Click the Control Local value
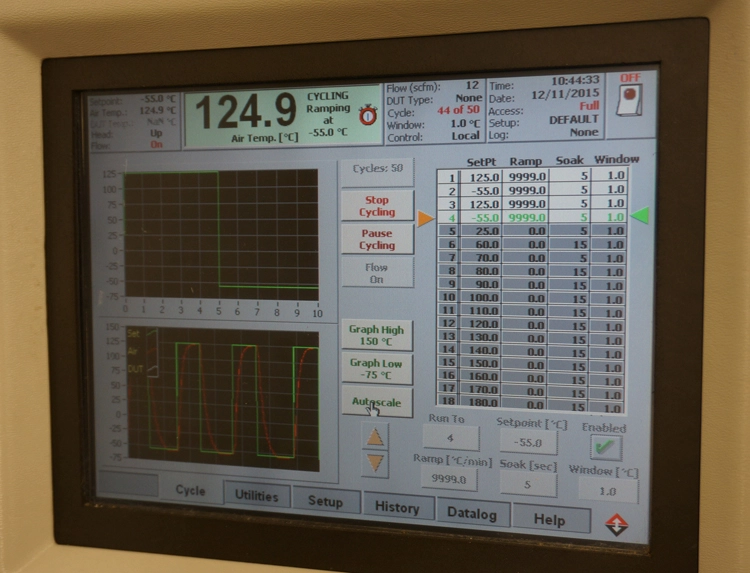The height and width of the screenshot is (573, 750). tap(465, 136)
